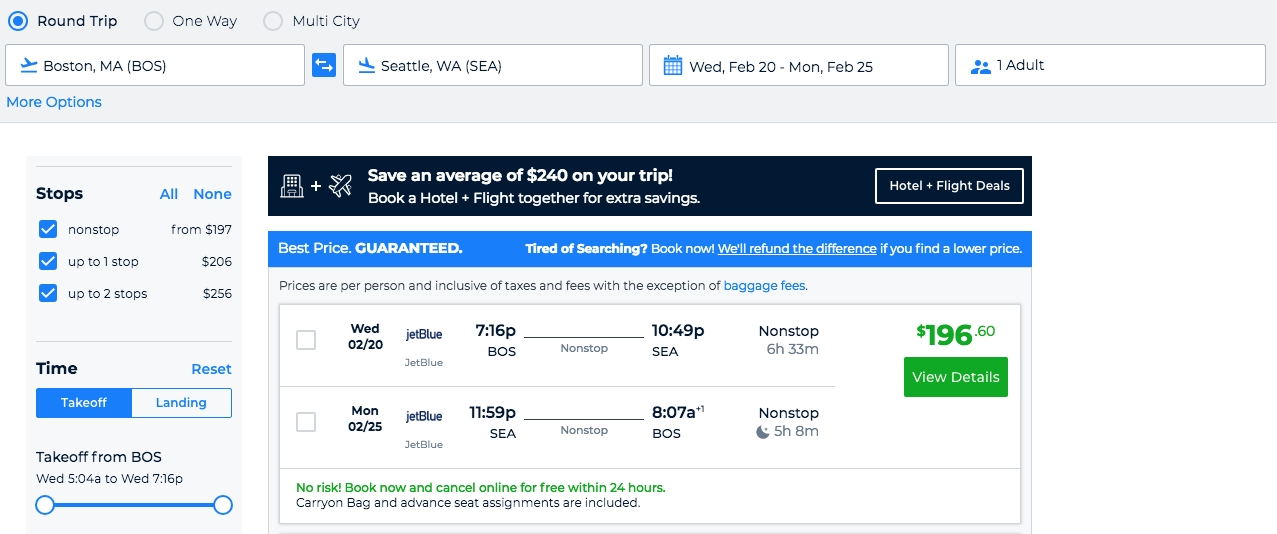Choose the Multi City radio button
1277x534 pixels.
[x=273, y=21]
